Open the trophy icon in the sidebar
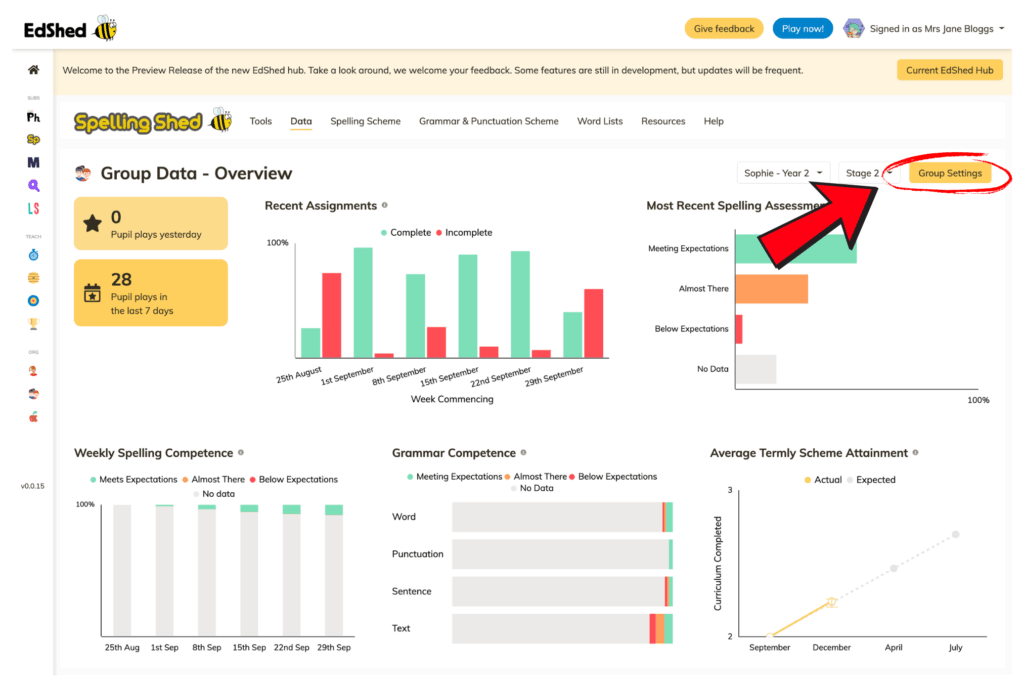The width and height of the screenshot is (1024, 683). 33,324
